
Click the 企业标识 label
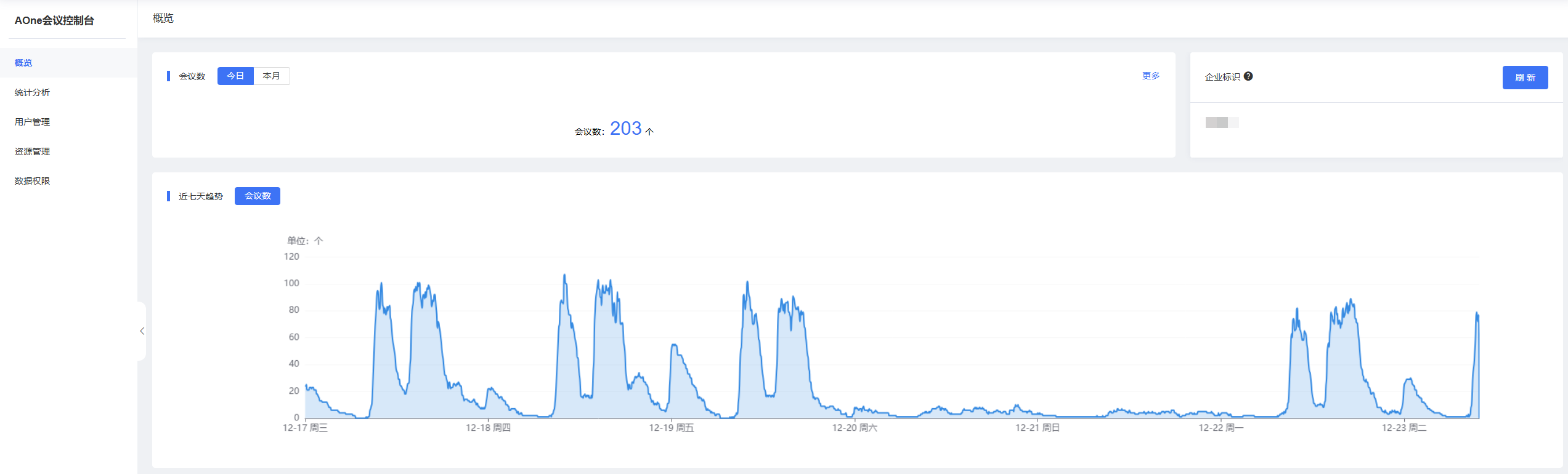(1222, 77)
